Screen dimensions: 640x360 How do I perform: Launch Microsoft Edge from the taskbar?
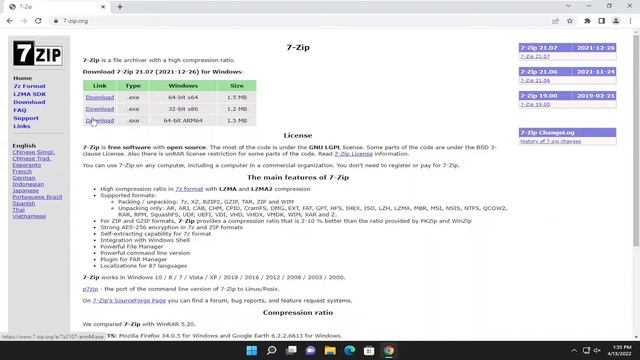click(350, 351)
